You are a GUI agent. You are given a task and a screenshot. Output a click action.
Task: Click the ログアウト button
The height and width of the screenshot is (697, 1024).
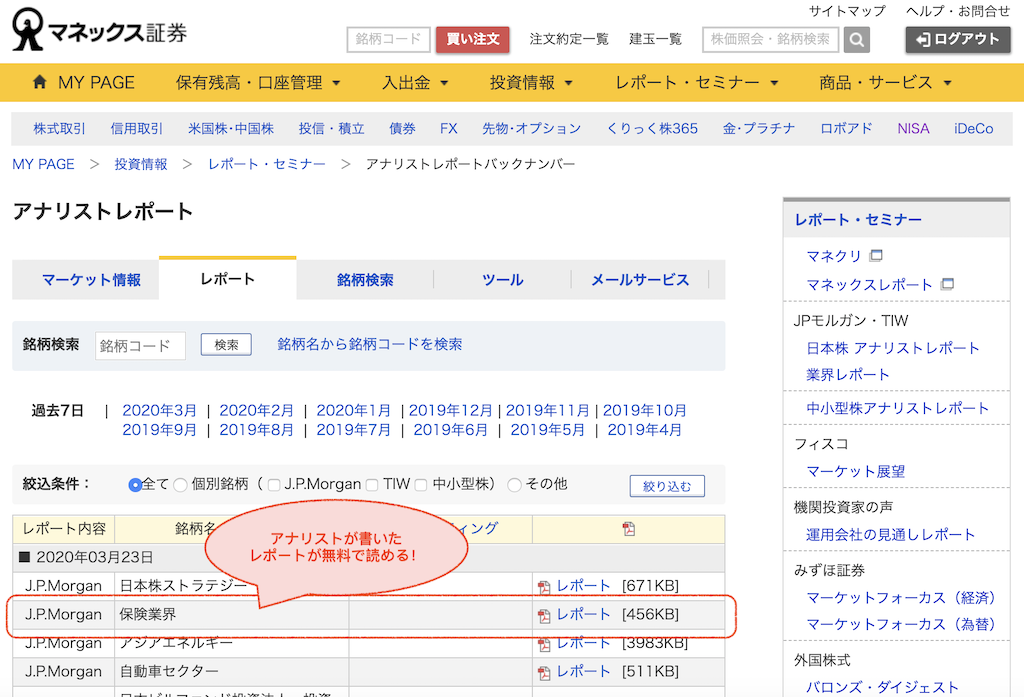click(957, 39)
